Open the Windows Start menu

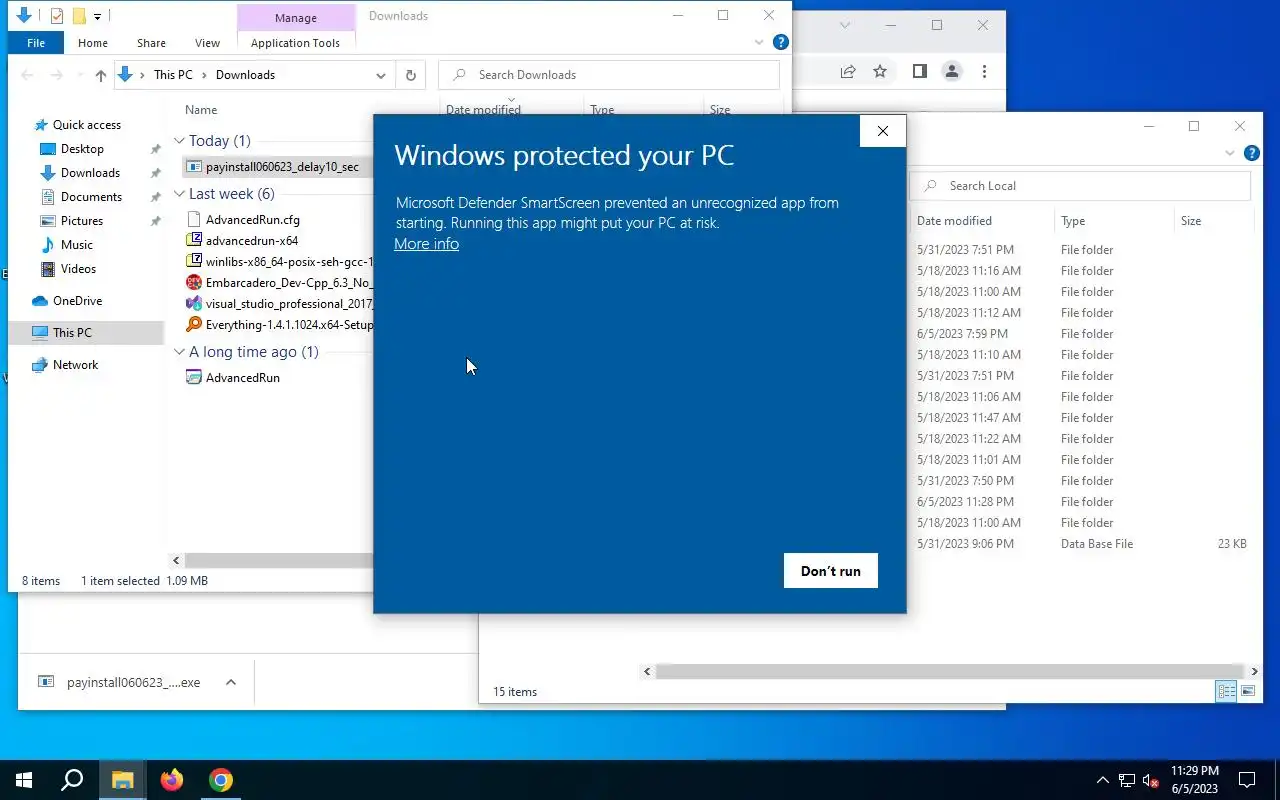[x=24, y=780]
